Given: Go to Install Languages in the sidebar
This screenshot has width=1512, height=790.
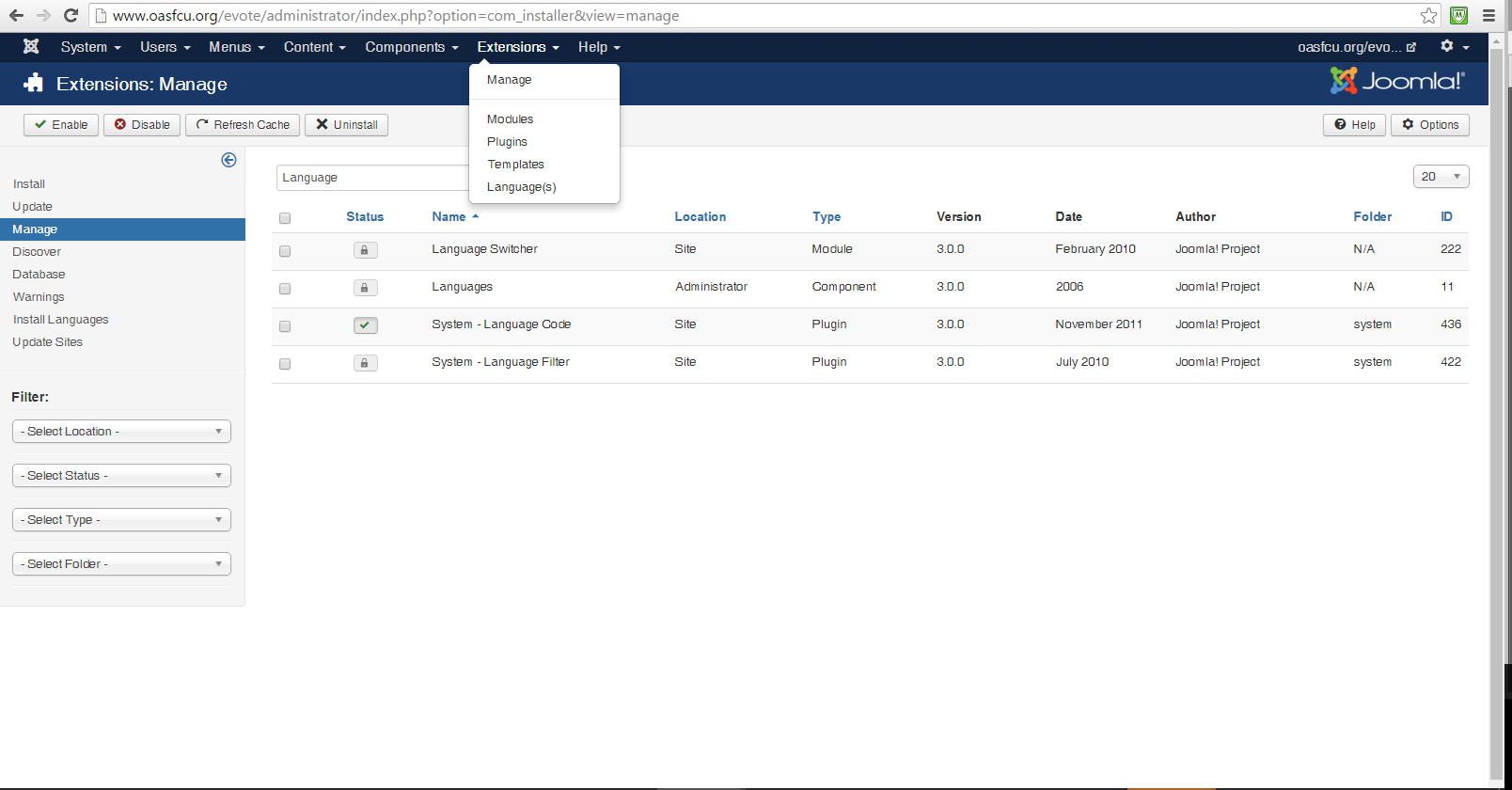Looking at the screenshot, I should tap(60, 320).
